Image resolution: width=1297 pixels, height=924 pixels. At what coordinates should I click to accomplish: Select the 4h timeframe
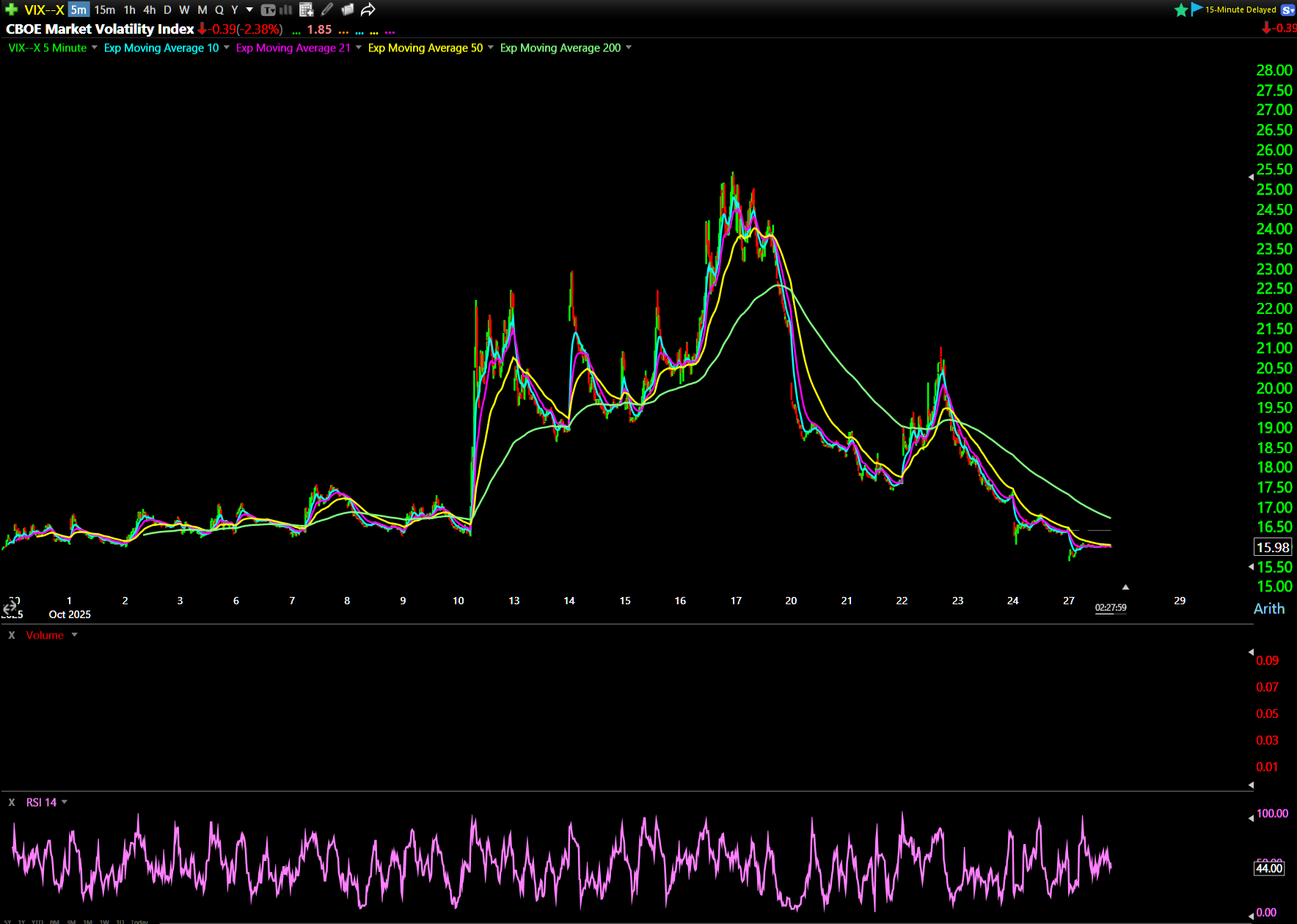150,10
